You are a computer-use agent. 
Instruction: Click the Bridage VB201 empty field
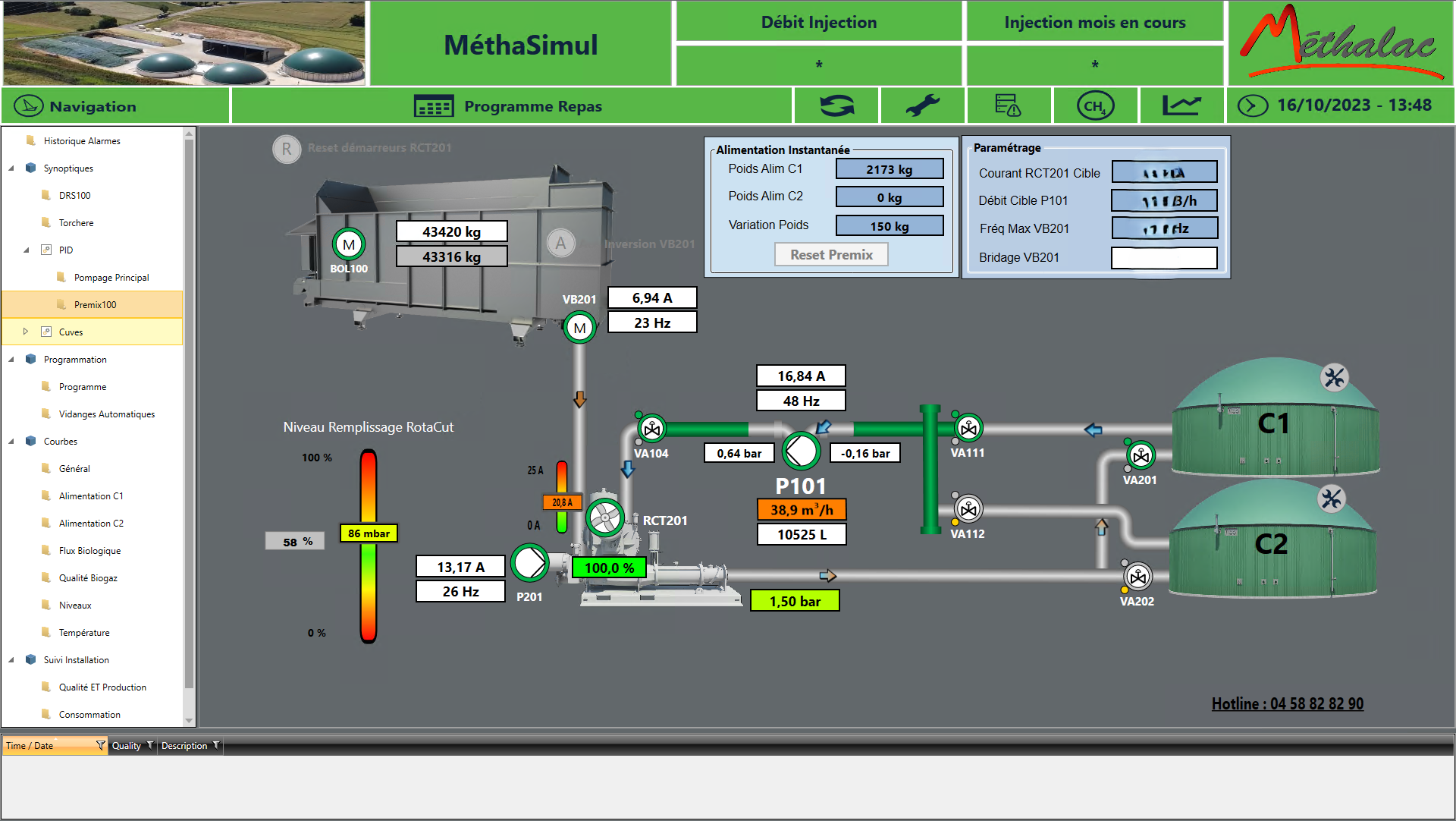click(x=1164, y=257)
